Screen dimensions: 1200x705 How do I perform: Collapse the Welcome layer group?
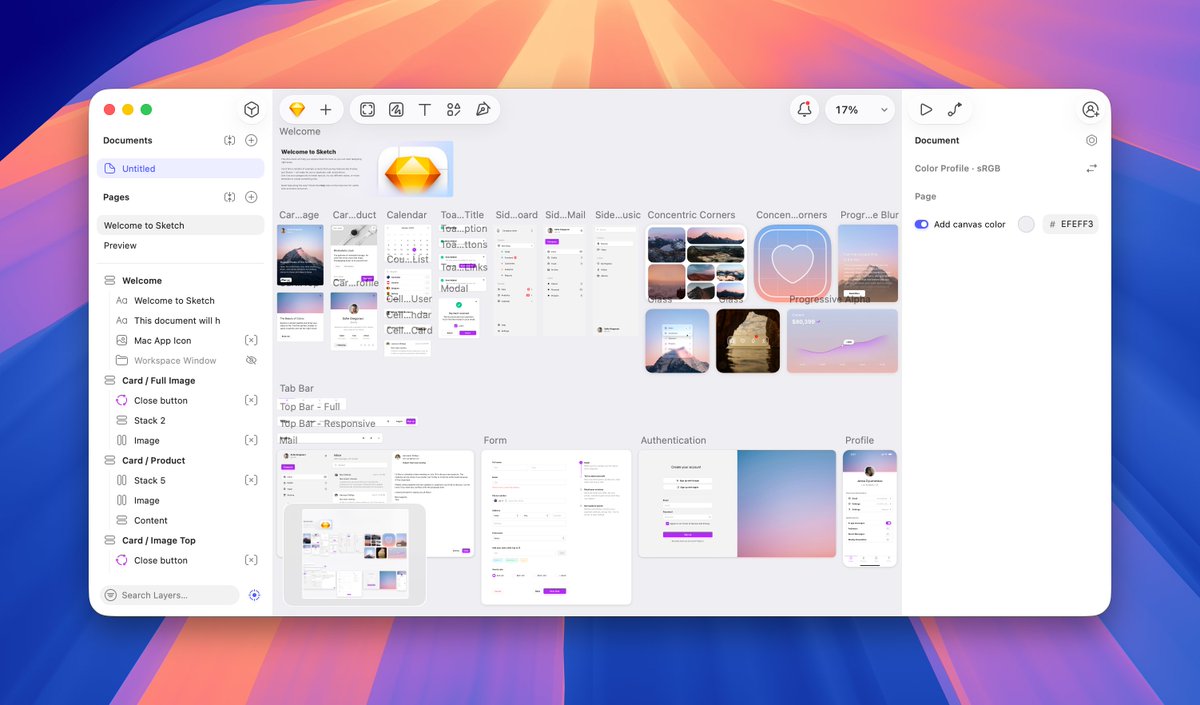pyautogui.click(x=110, y=280)
